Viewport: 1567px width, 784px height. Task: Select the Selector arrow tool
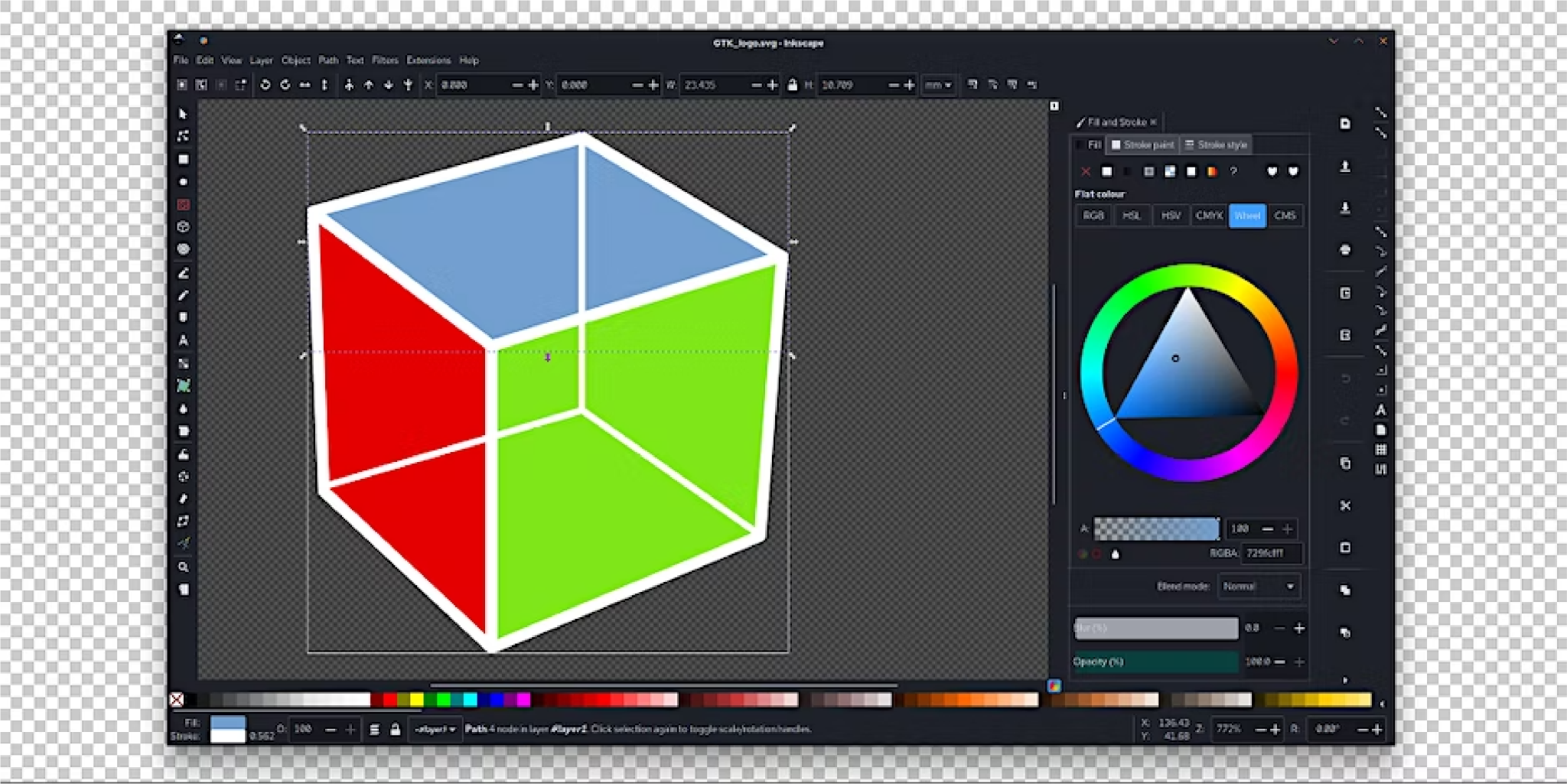[x=183, y=114]
